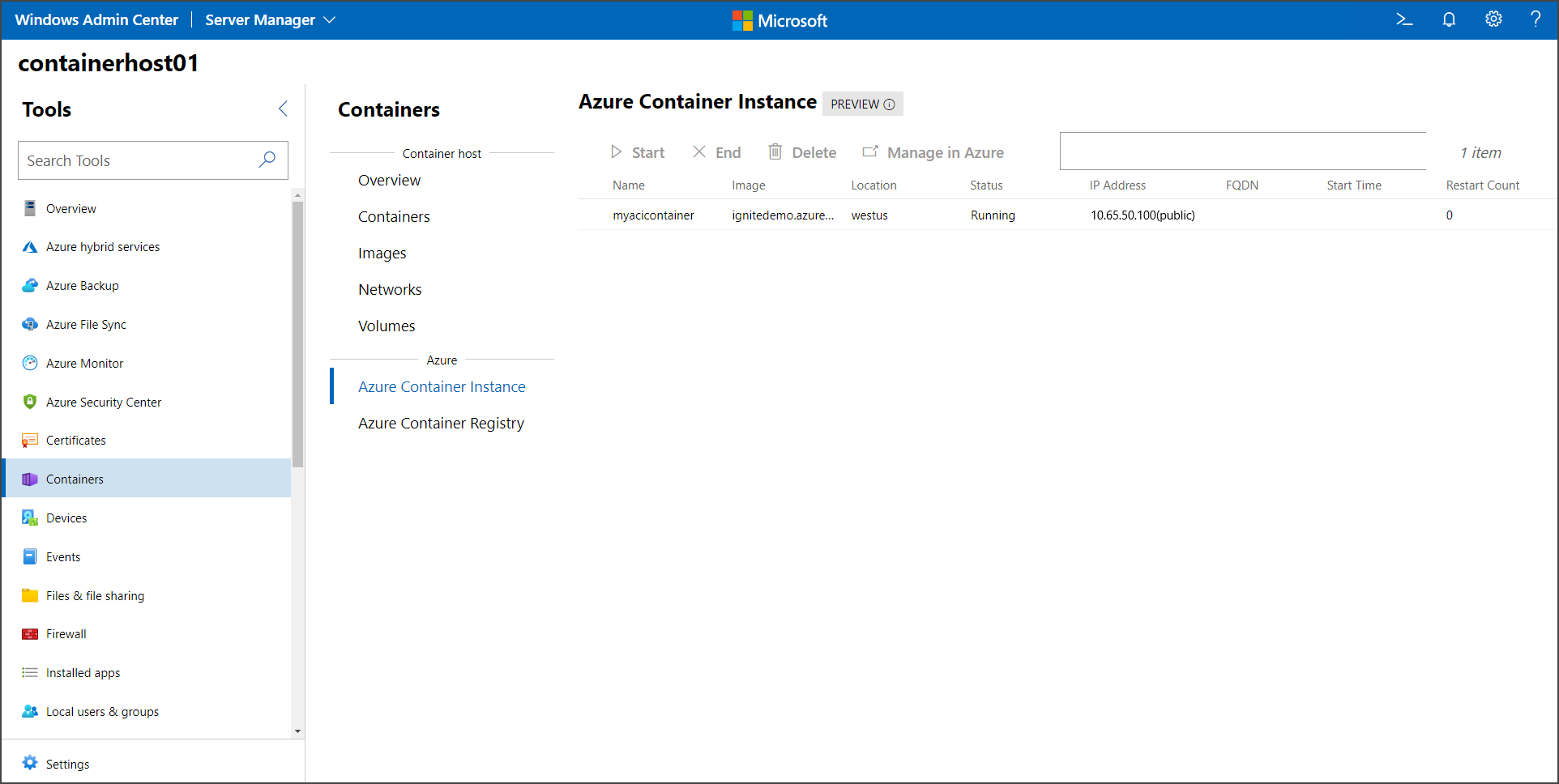The width and height of the screenshot is (1559, 784).
Task: Click the help question mark icon
Action: click(1536, 19)
